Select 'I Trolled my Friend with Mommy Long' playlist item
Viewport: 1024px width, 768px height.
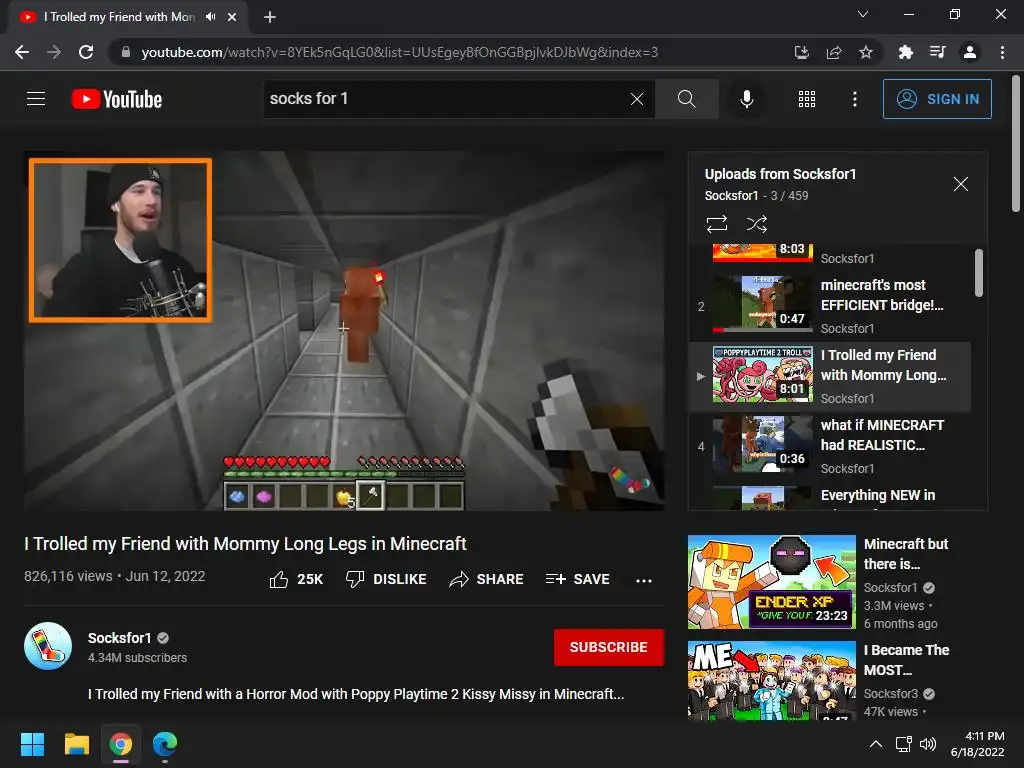pyautogui.click(x=829, y=376)
